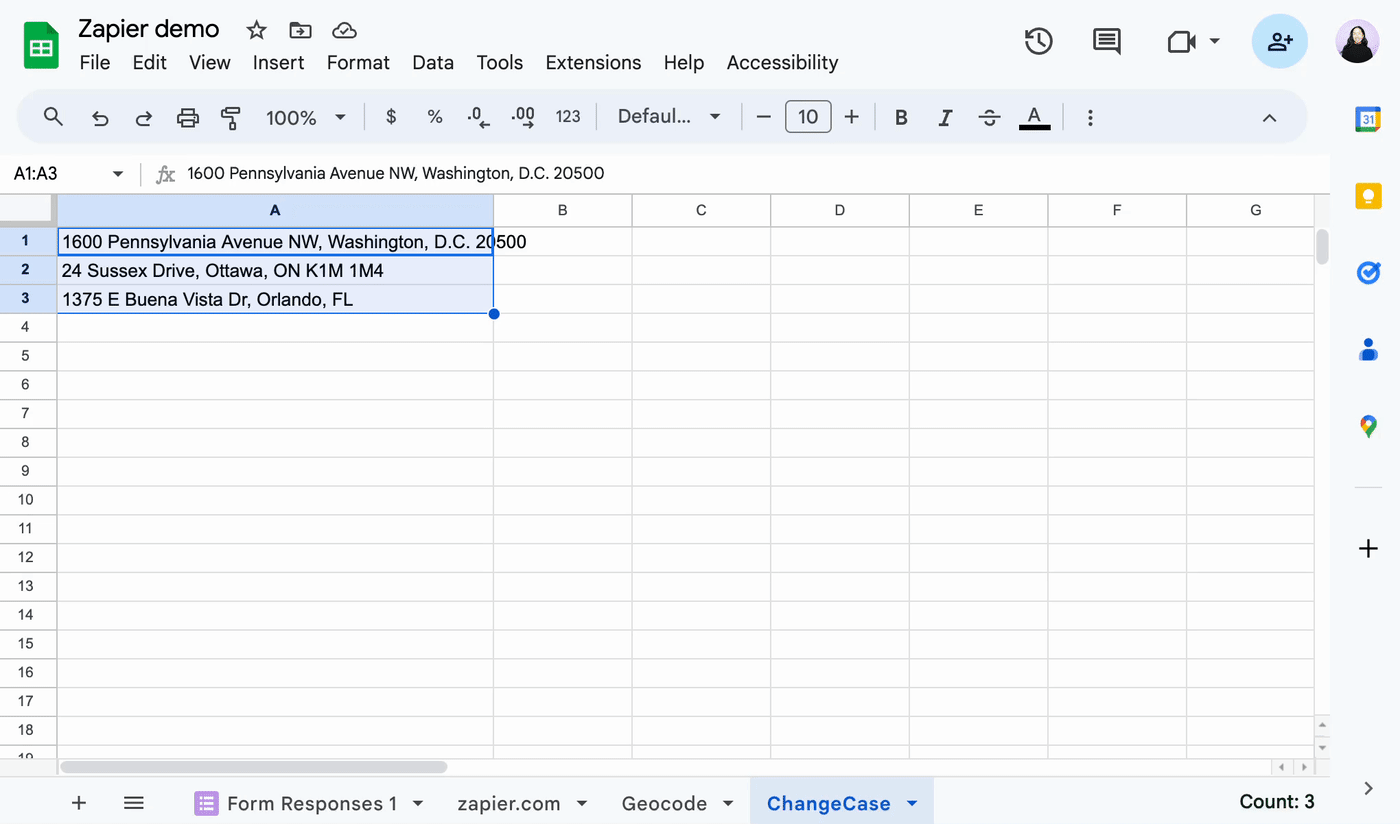Decrease font size minus button
Viewport: 1400px width, 824px height.
(x=764, y=117)
